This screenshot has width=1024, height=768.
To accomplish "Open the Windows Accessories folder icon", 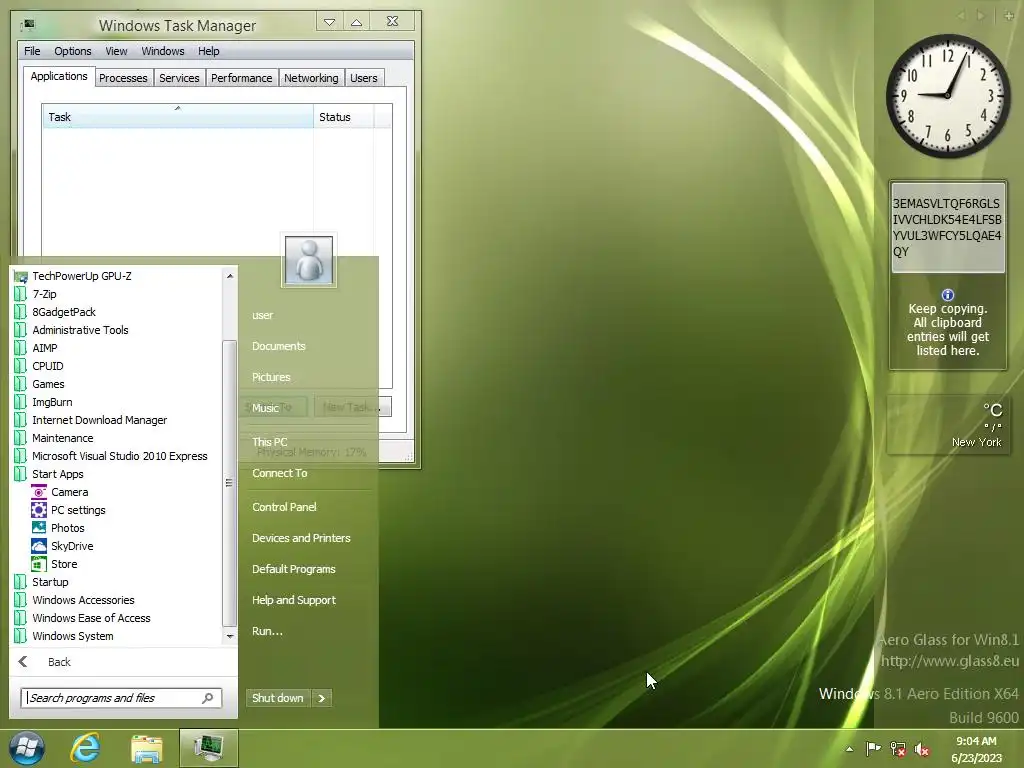I will pos(21,600).
